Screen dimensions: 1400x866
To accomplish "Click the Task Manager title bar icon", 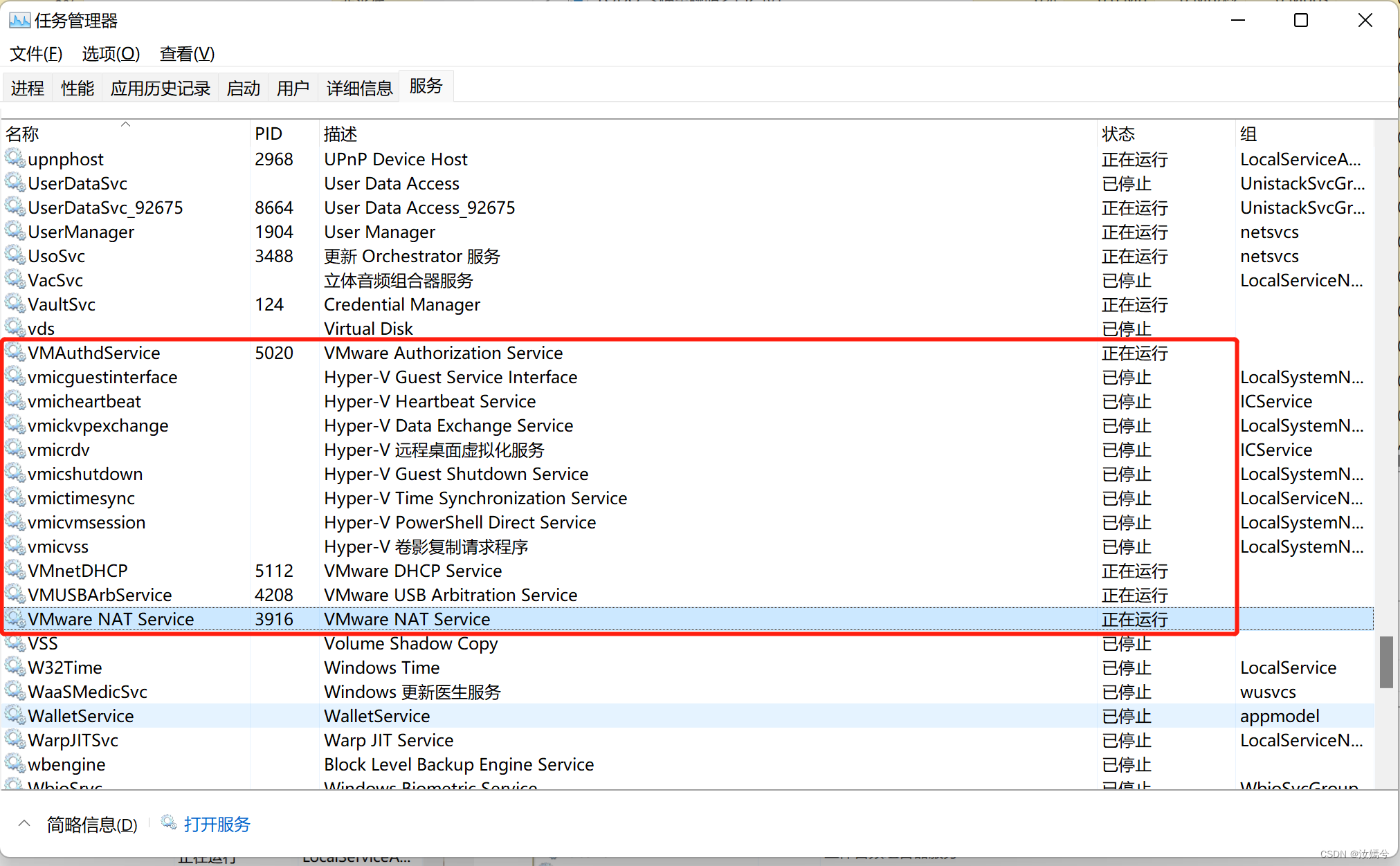I will (x=19, y=21).
